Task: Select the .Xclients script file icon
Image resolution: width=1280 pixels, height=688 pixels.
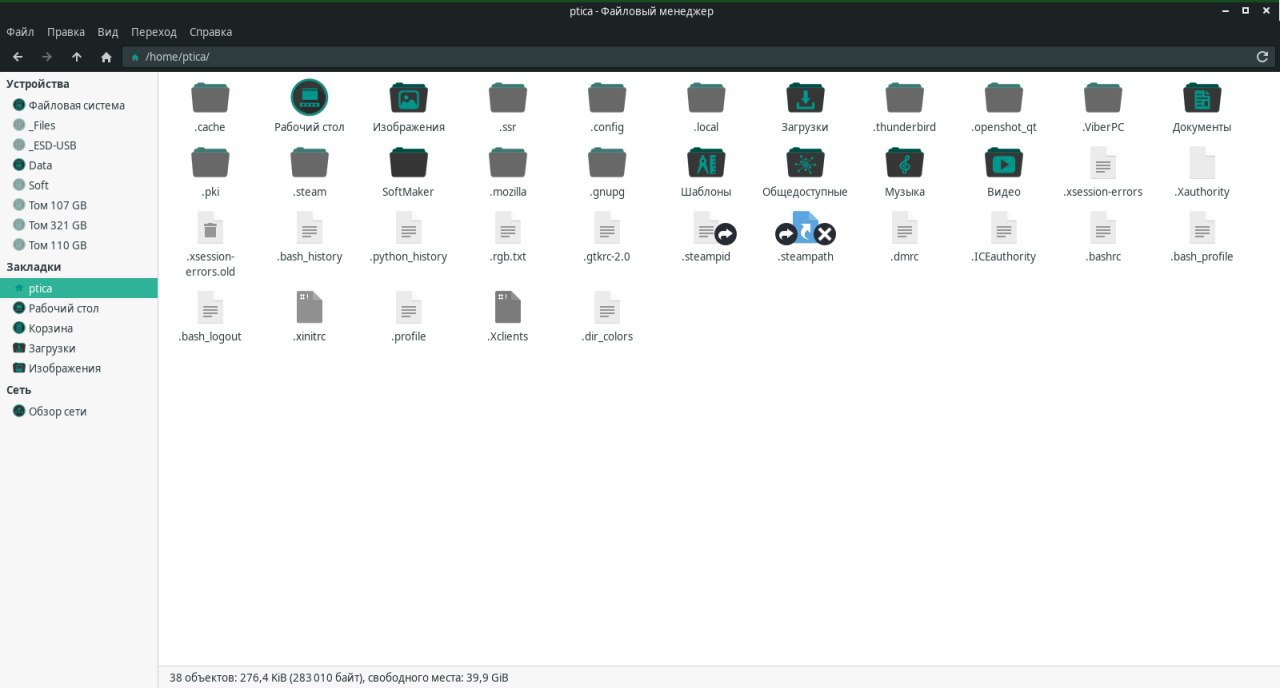Action: click(508, 307)
